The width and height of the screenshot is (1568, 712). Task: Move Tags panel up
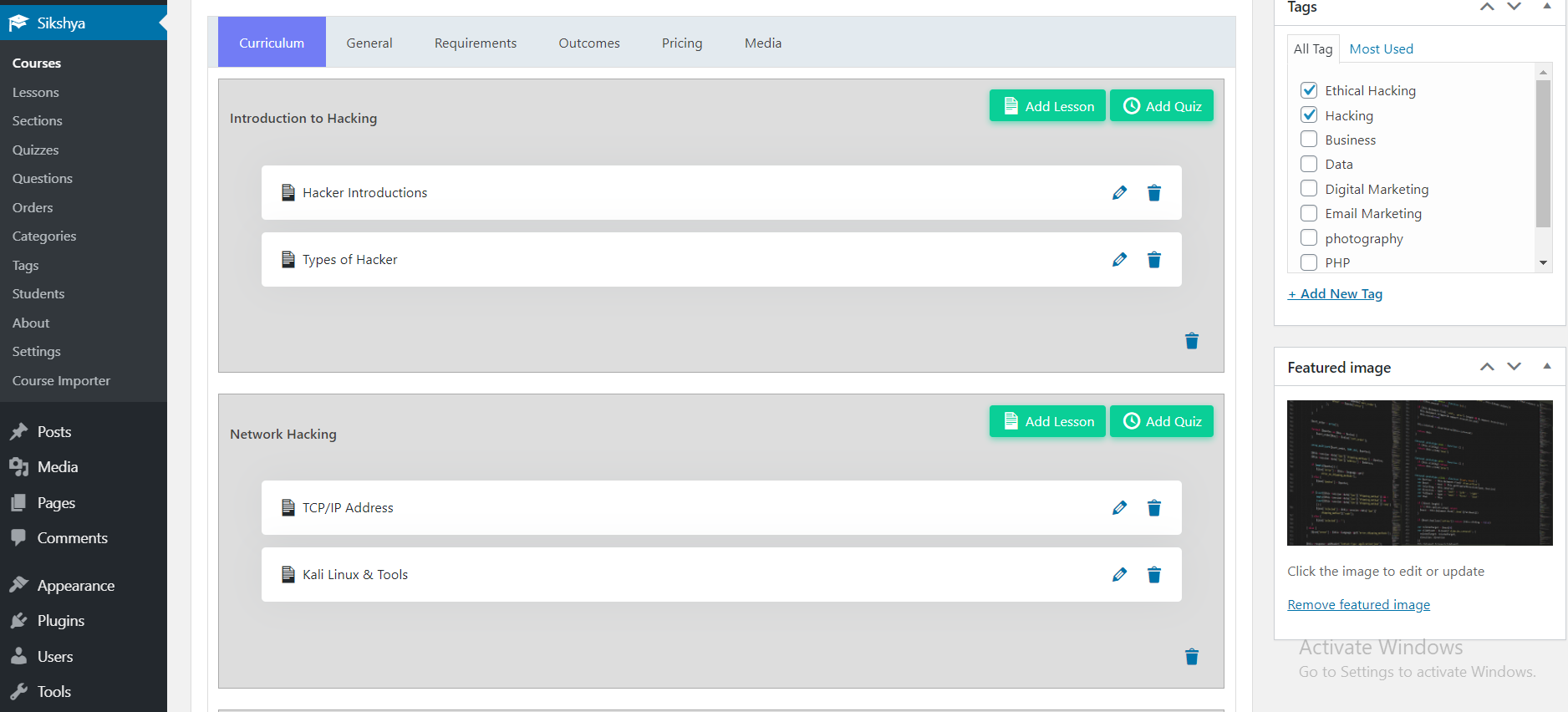tap(1487, 7)
